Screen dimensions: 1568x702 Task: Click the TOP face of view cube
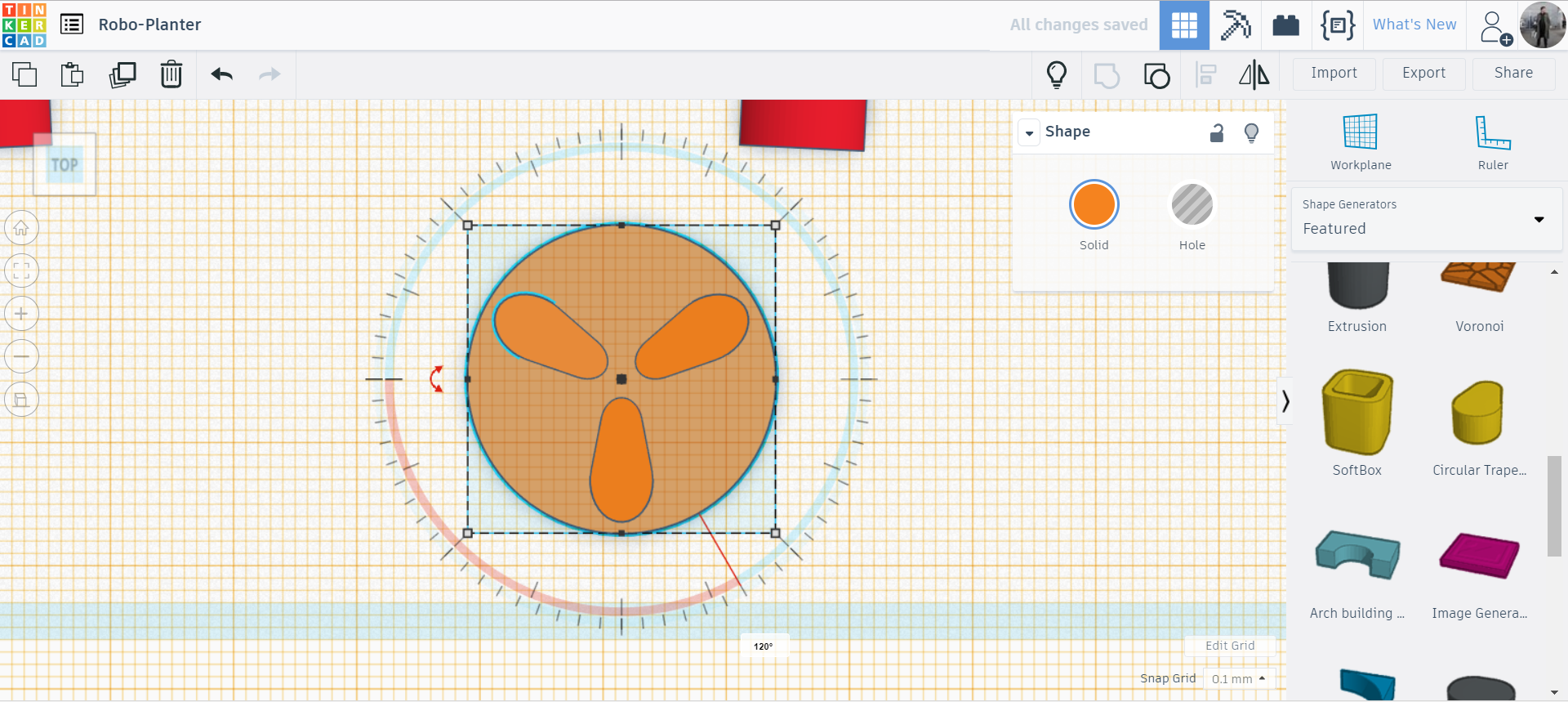[65, 164]
